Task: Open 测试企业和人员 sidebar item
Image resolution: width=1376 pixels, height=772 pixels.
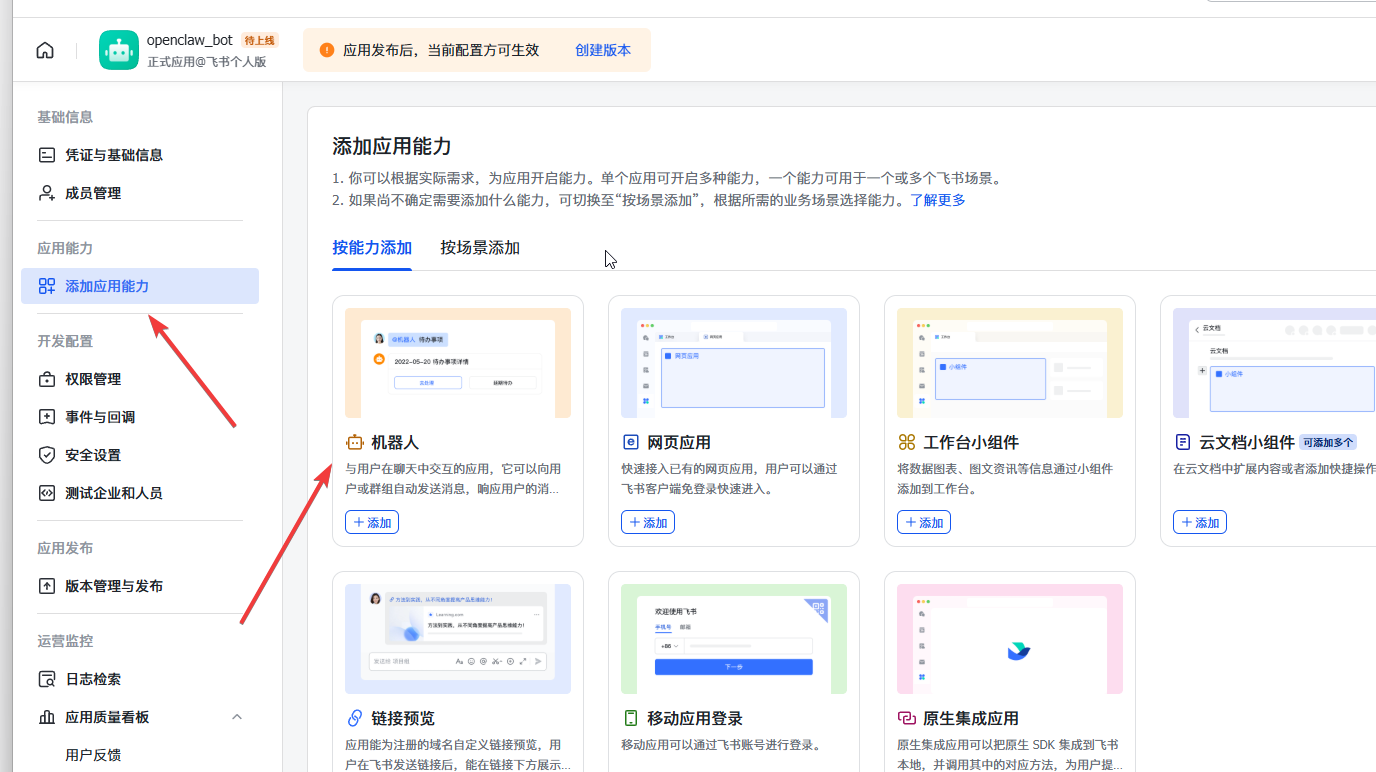Action: (x=113, y=493)
